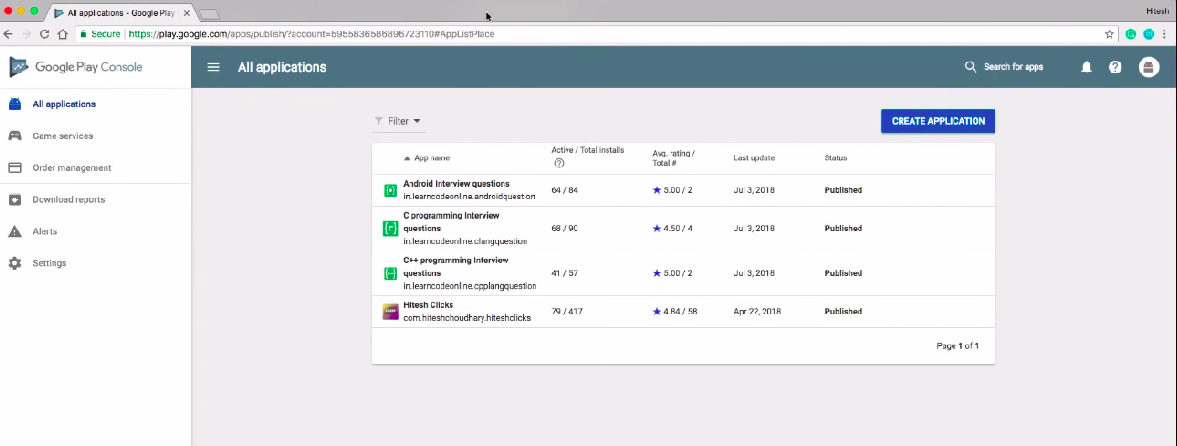
Task: Click the CREATE APPLICATION button
Action: click(x=937, y=121)
